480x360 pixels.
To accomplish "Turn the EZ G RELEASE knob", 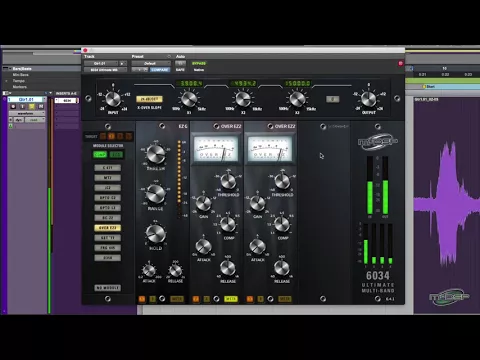I will [175, 271].
